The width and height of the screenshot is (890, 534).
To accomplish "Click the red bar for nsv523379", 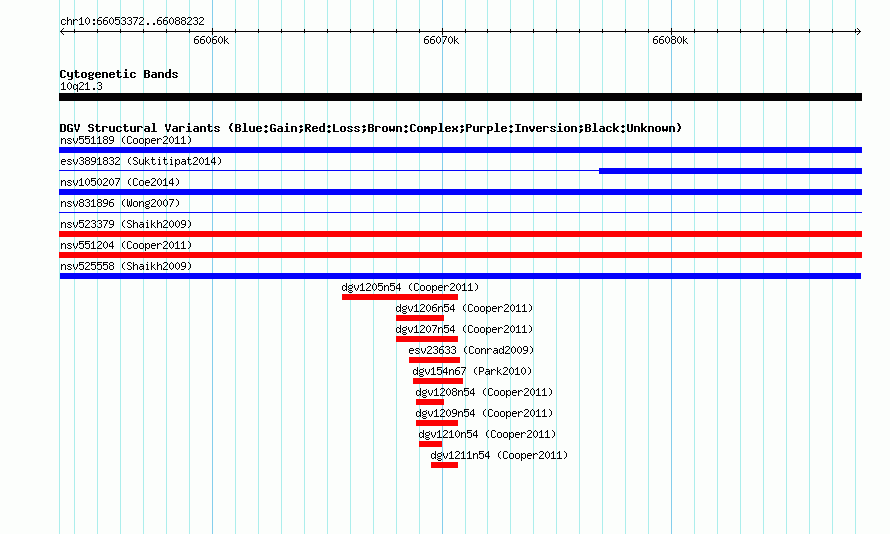I will point(460,234).
